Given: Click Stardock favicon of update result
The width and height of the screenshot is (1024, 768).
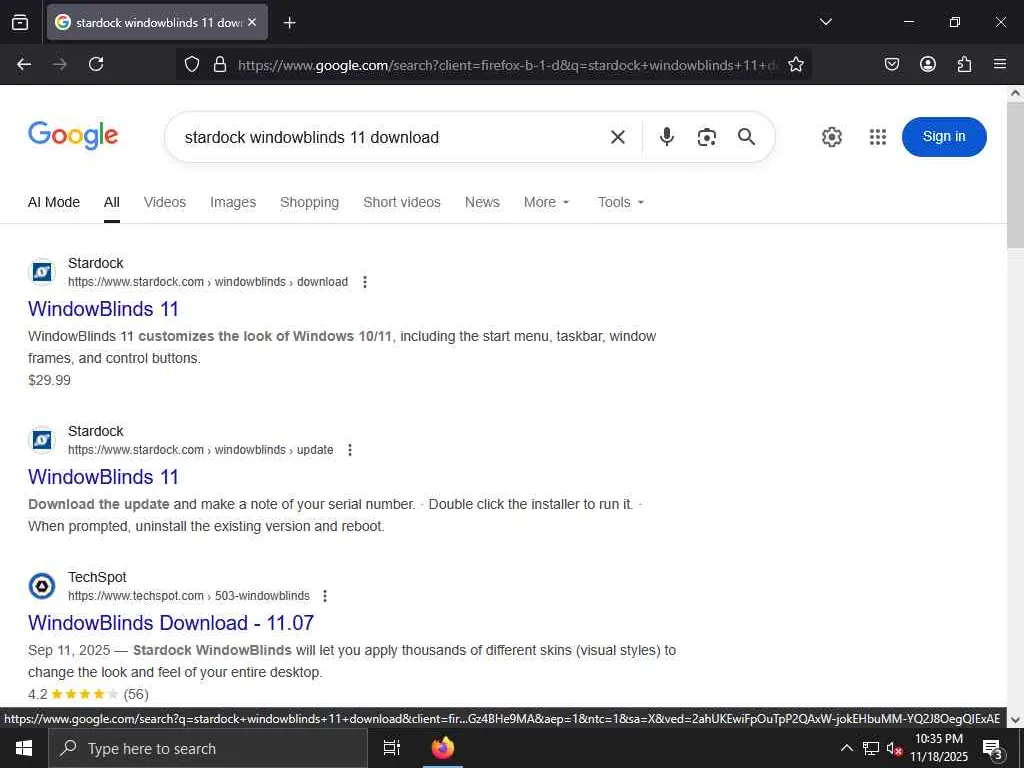Looking at the screenshot, I should [x=42, y=440].
